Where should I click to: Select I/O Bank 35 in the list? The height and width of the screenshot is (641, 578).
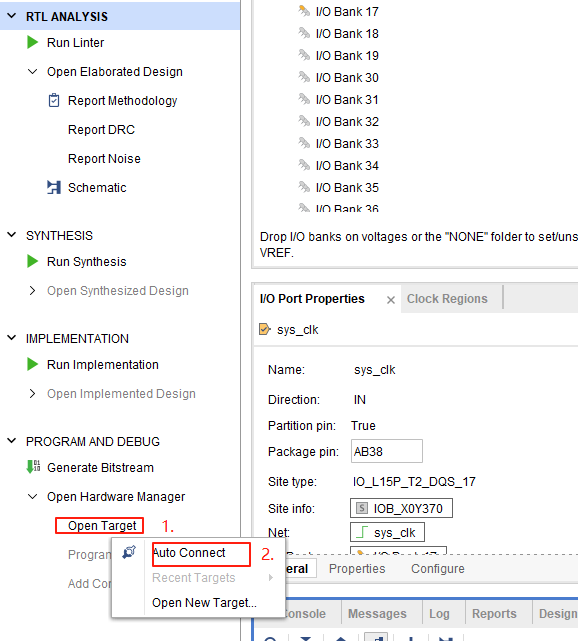(347, 188)
